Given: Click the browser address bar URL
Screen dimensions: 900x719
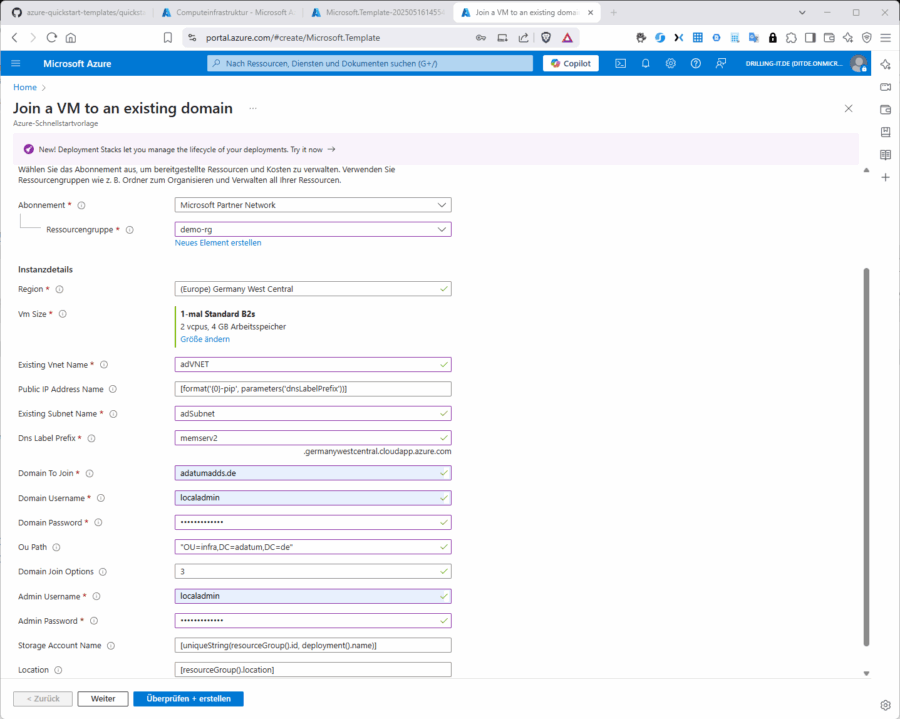Looking at the screenshot, I should click(x=293, y=37).
